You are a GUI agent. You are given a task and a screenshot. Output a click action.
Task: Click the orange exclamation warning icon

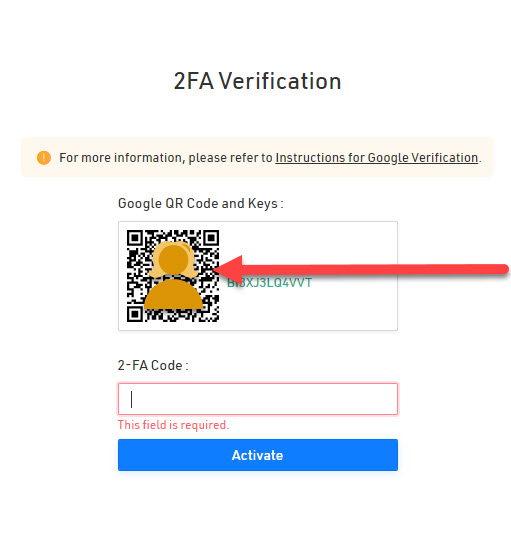(x=44, y=158)
